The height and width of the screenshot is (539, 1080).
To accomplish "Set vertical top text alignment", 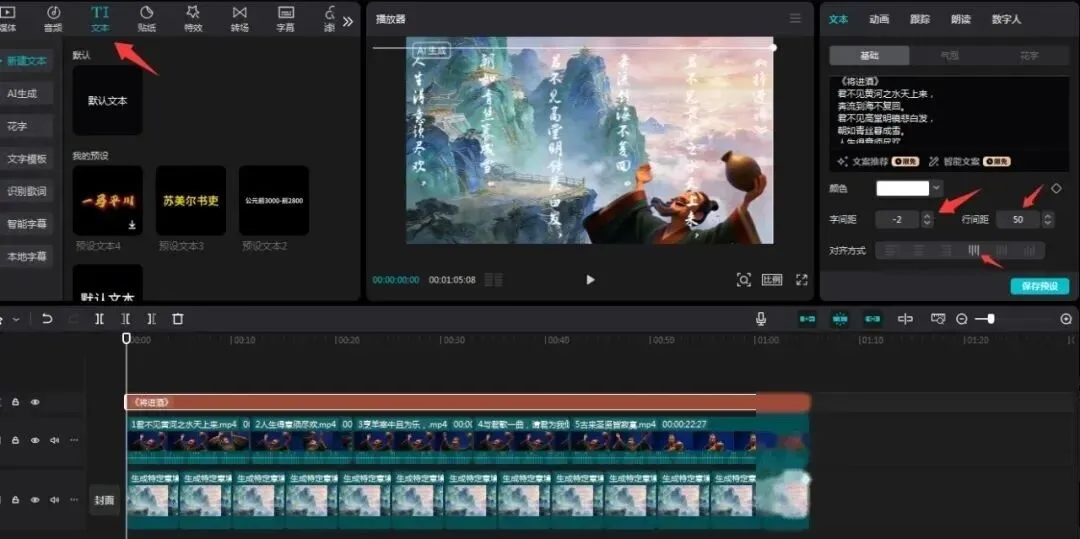I will 974,251.
